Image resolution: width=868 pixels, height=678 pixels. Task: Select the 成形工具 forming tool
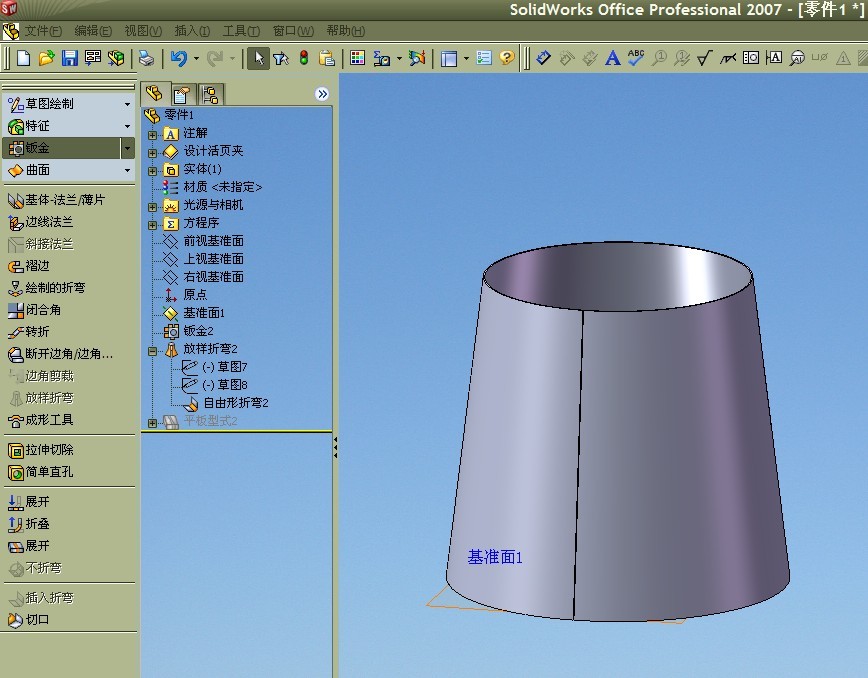click(40, 420)
